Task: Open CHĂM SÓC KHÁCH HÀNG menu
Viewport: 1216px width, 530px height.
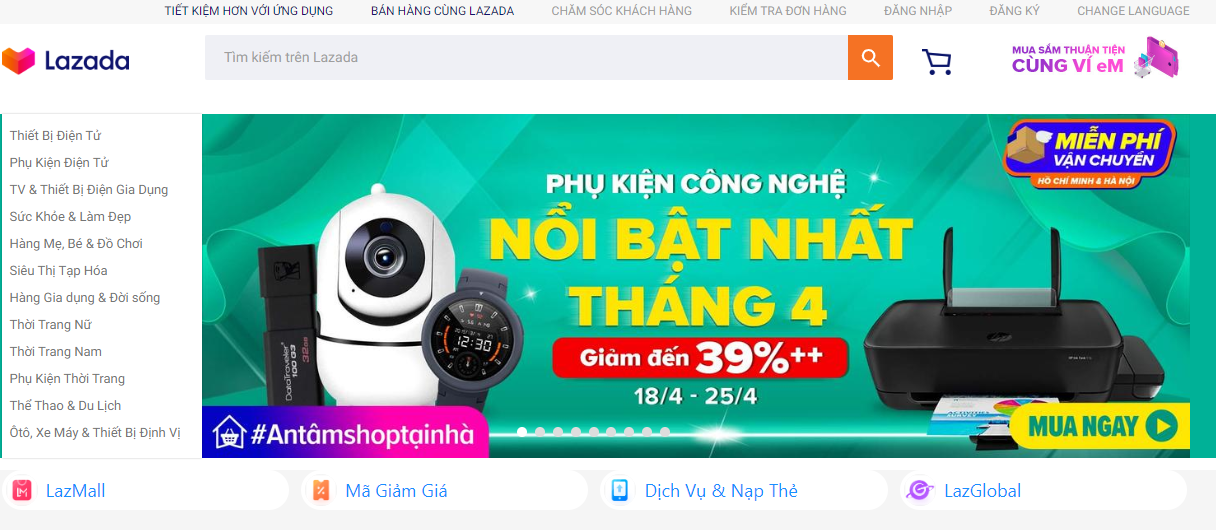Action: [x=621, y=11]
